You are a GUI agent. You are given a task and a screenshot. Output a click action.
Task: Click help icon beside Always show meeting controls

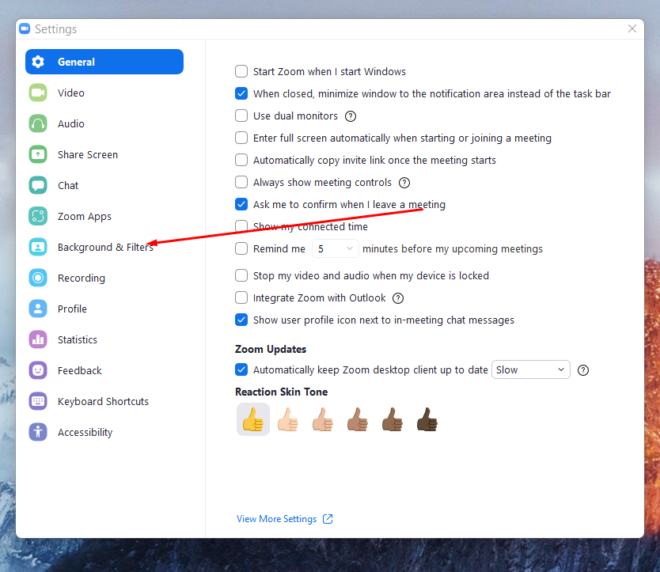pyautogui.click(x=404, y=183)
